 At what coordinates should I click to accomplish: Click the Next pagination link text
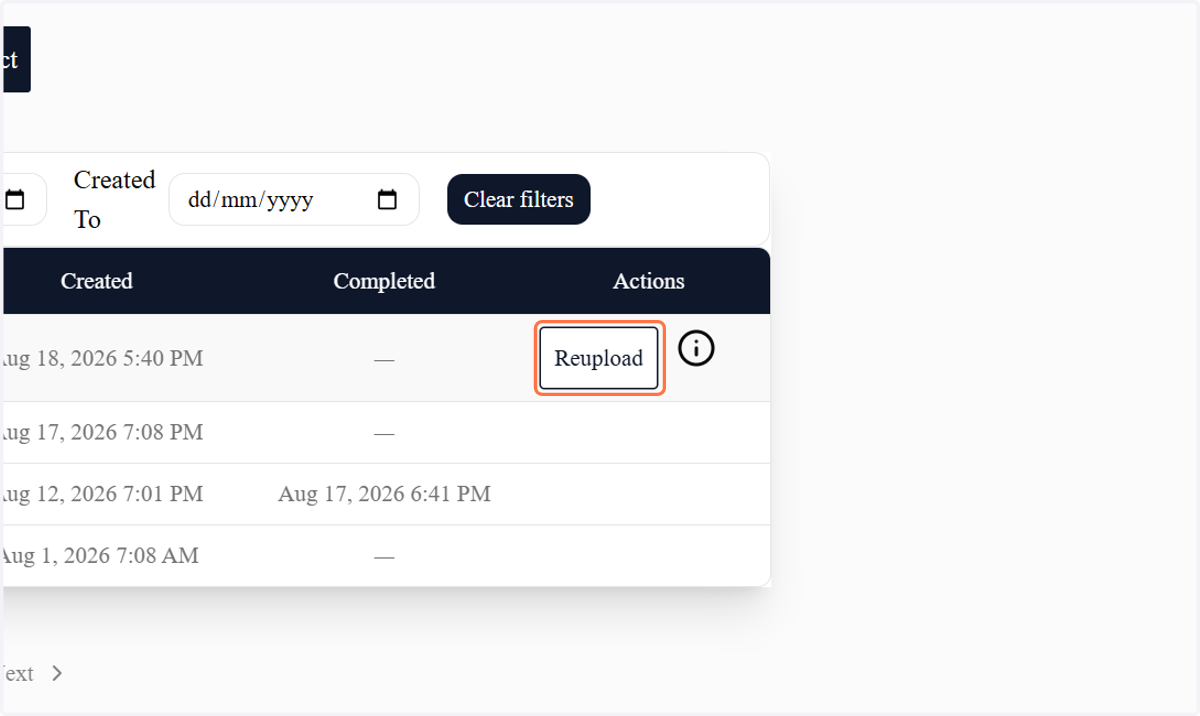coord(17,674)
